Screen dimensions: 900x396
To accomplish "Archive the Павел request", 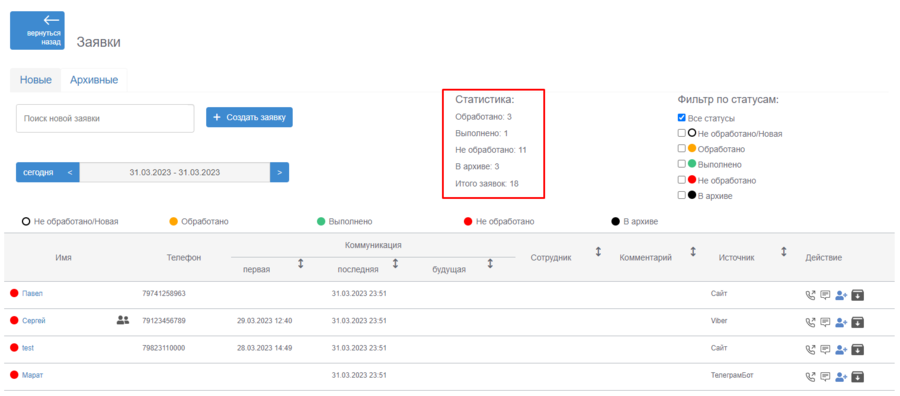I will point(858,296).
